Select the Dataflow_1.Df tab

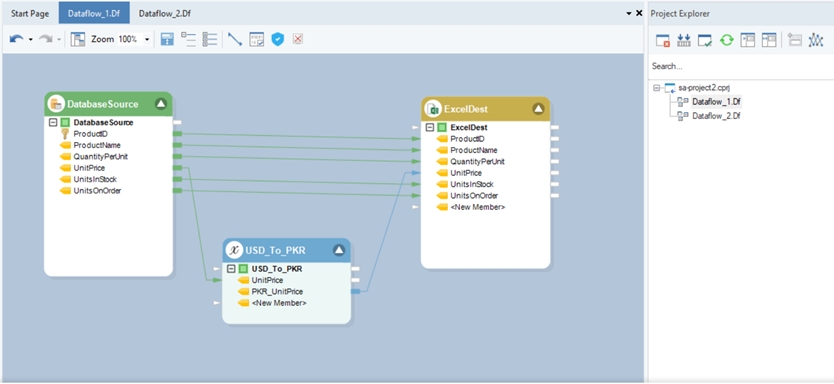(94, 14)
